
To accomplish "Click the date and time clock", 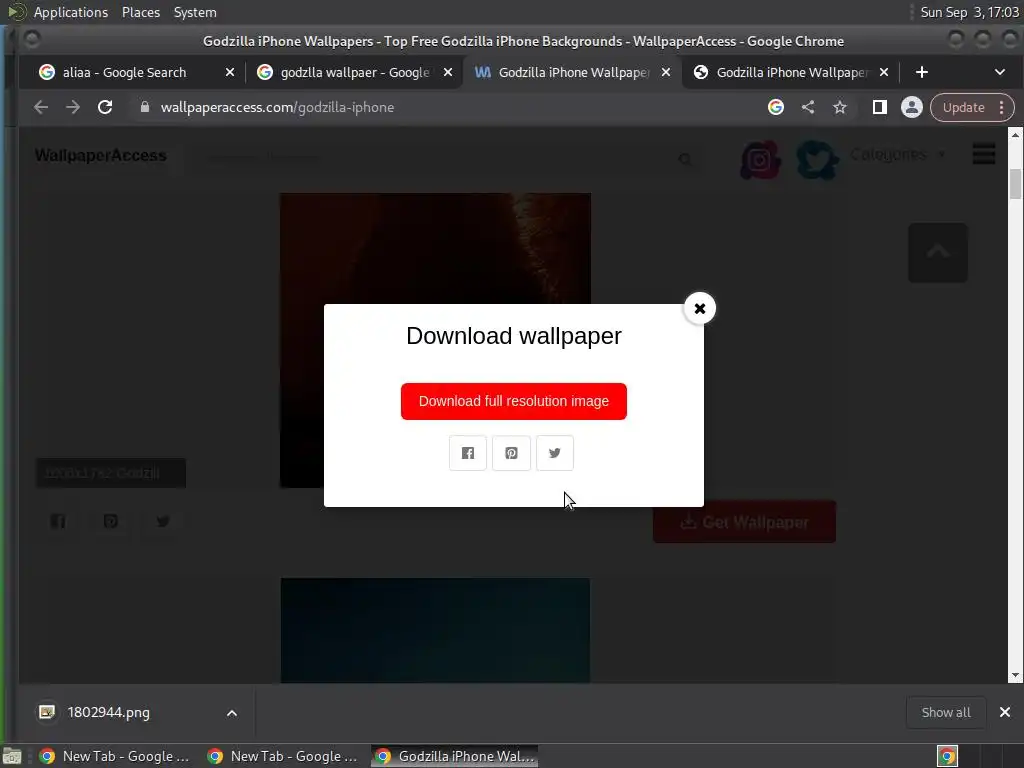I will point(969,12).
